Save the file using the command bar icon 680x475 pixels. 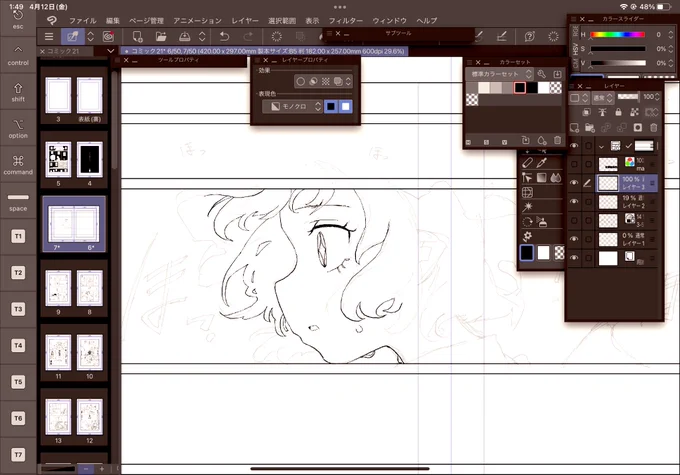tap(184, 37)
